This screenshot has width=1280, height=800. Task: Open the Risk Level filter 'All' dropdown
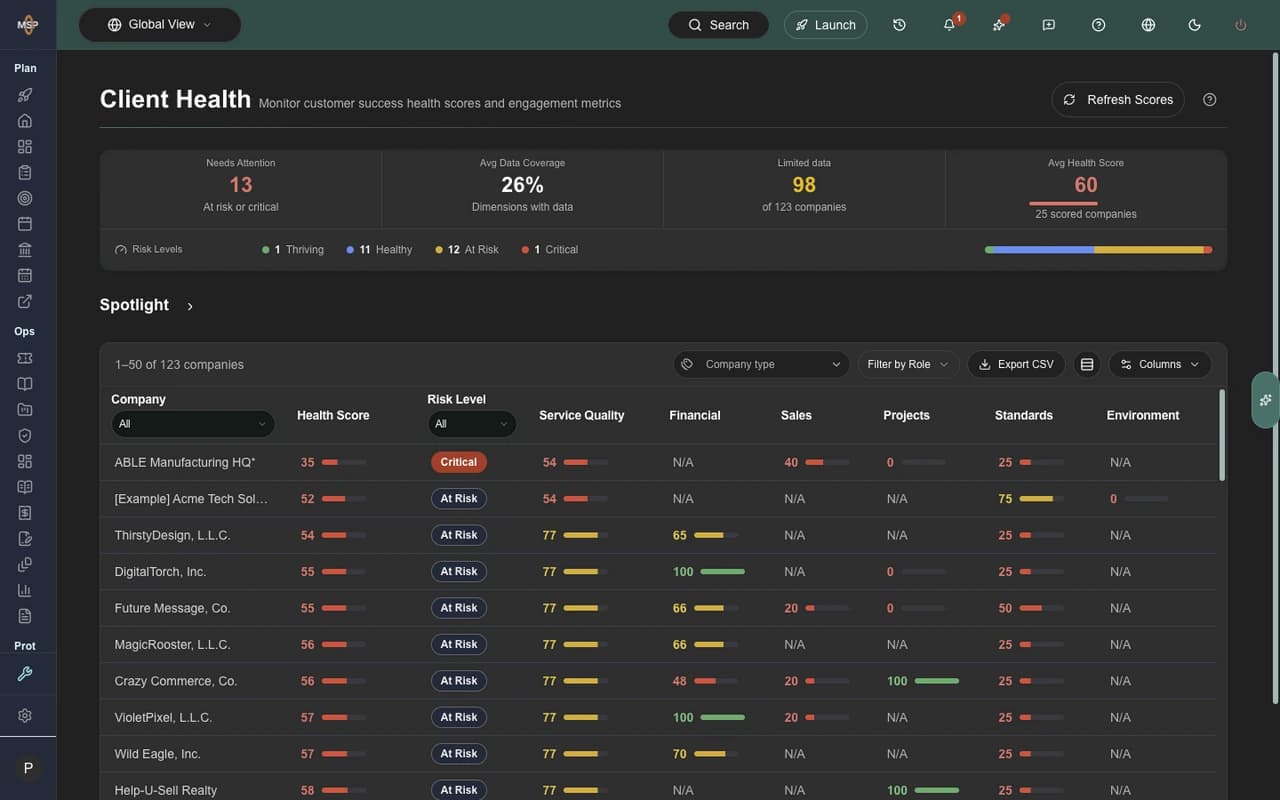click(472, 424)
